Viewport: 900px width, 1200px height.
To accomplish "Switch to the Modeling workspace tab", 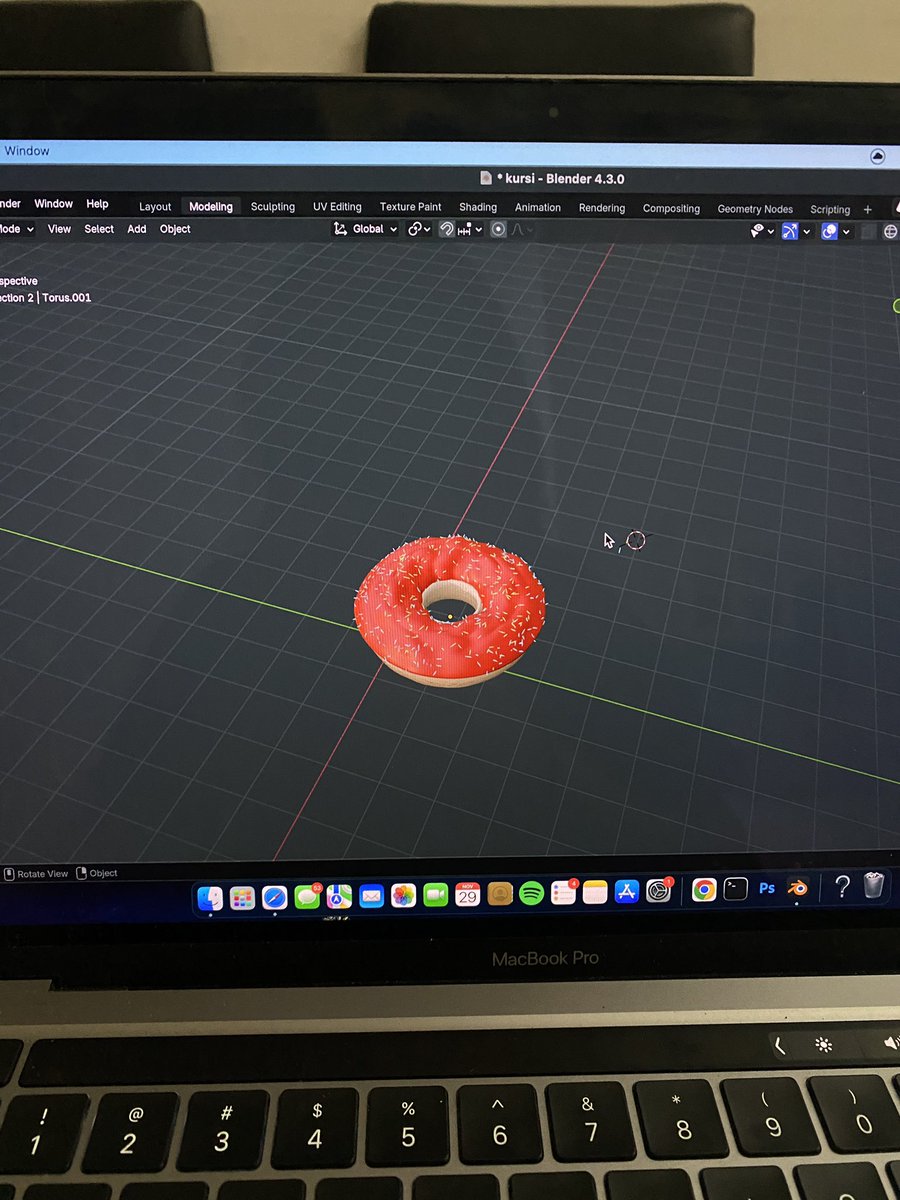I will (211, 207).
